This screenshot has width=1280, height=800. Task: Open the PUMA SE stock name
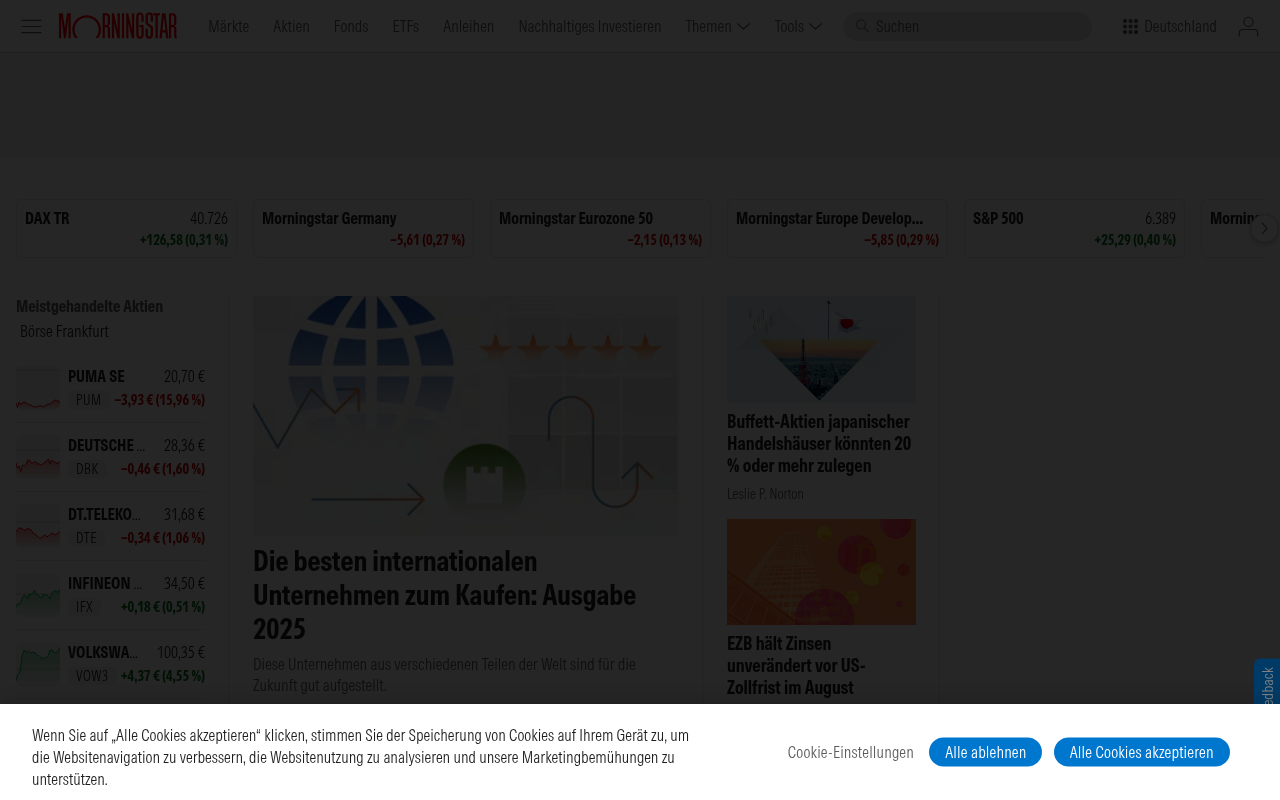pyautogui.click(x=96, y=376)
